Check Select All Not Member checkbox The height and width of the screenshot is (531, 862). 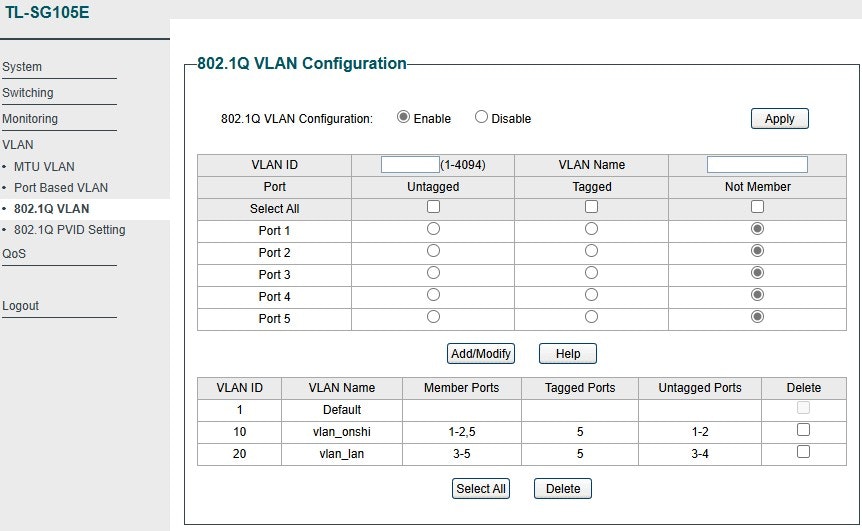point(758,207)
